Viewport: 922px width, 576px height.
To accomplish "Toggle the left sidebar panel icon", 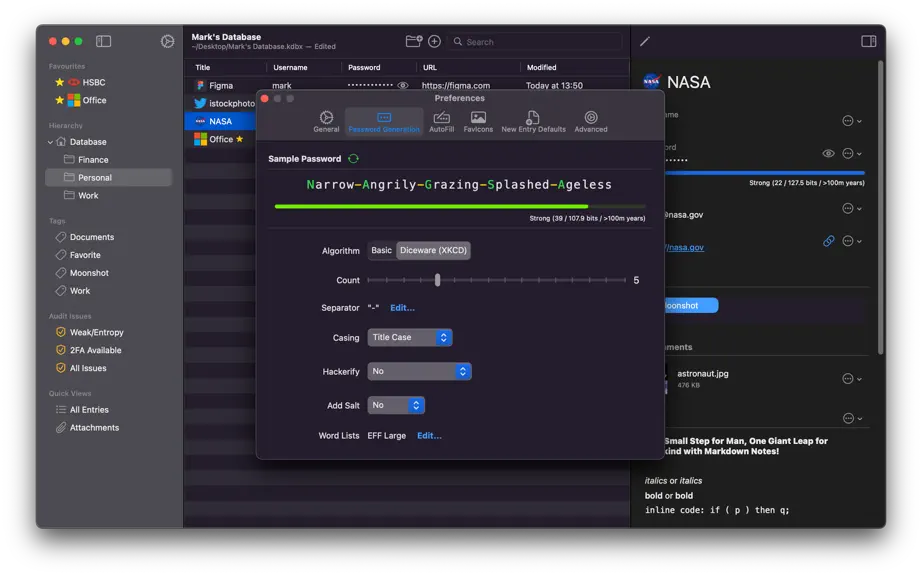I will (103, 41).
